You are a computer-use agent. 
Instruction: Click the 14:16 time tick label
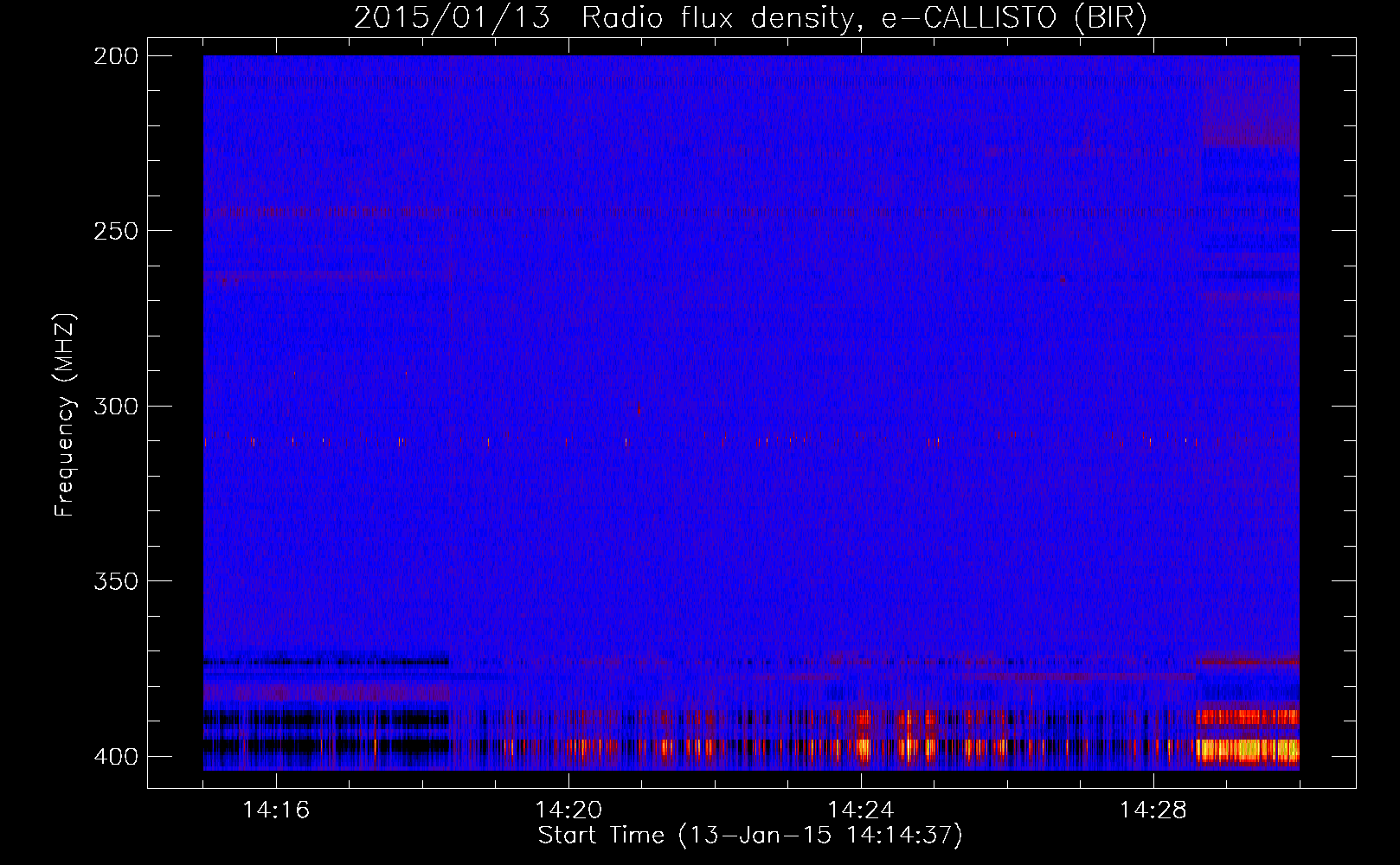276,810
